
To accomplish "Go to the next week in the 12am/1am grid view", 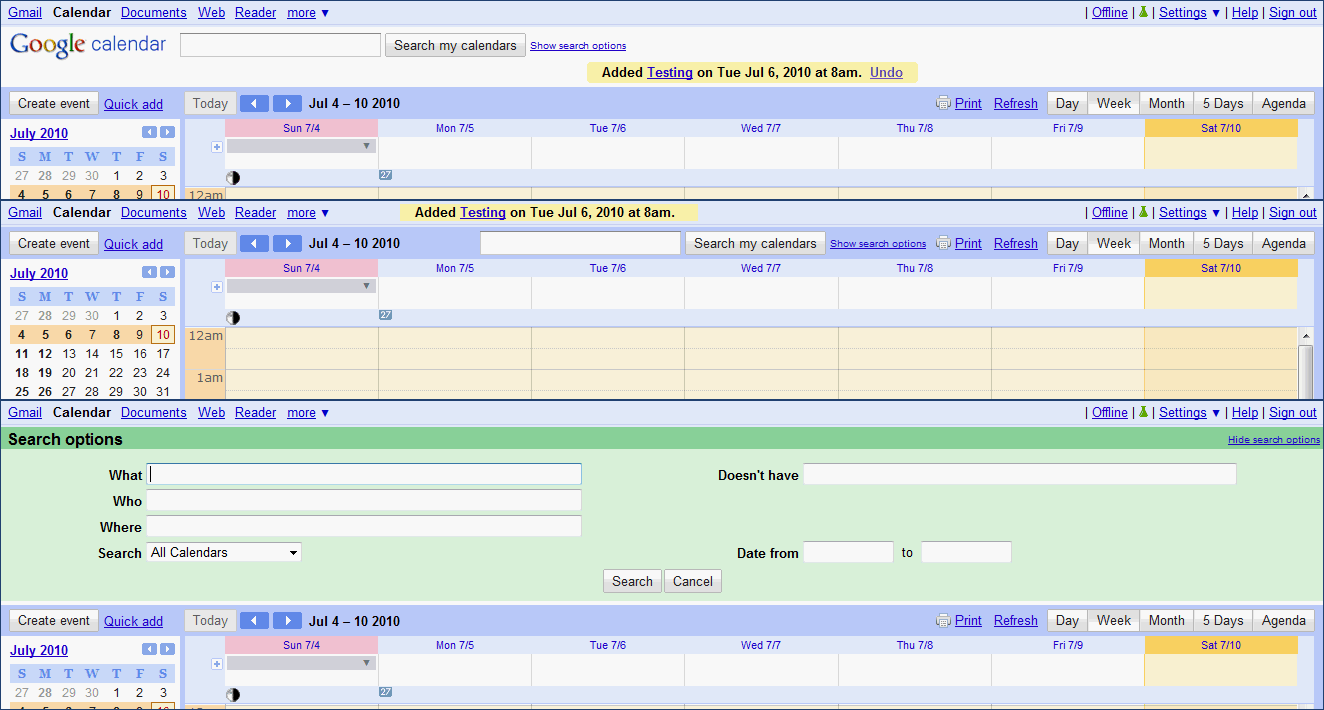I will click(x=287, y=243).
